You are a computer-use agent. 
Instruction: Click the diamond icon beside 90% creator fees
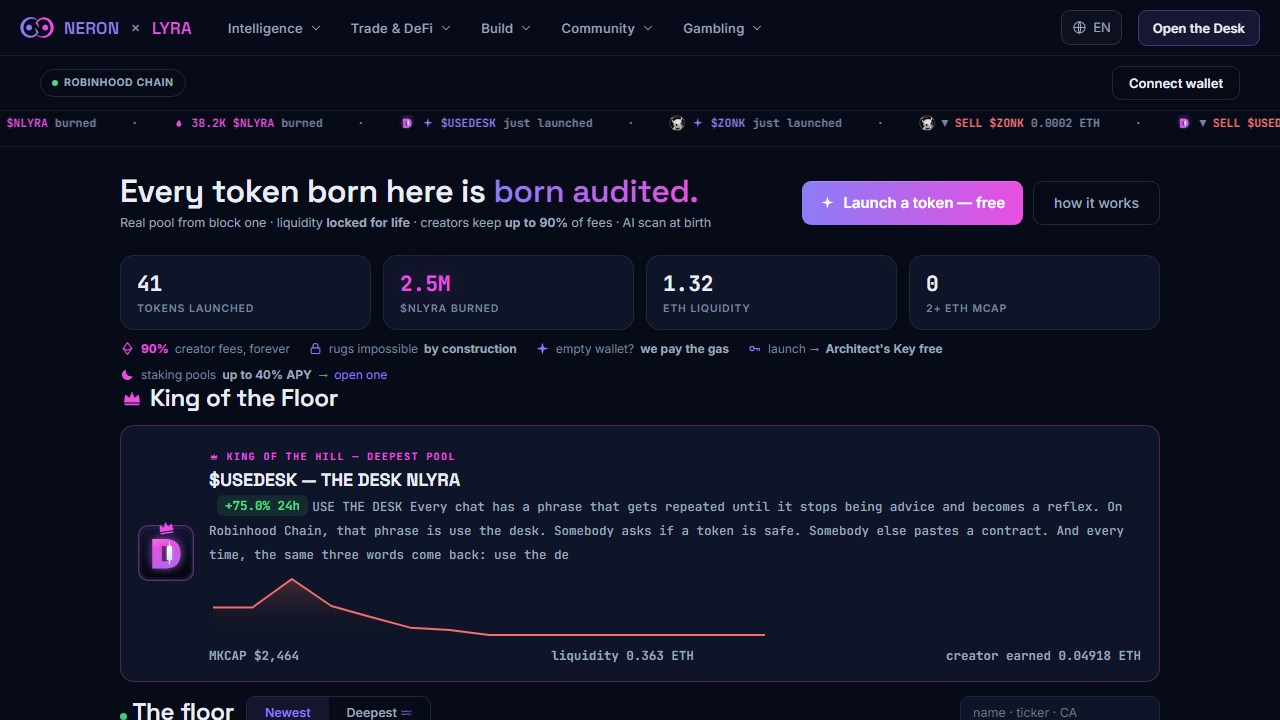click(127, 349)
